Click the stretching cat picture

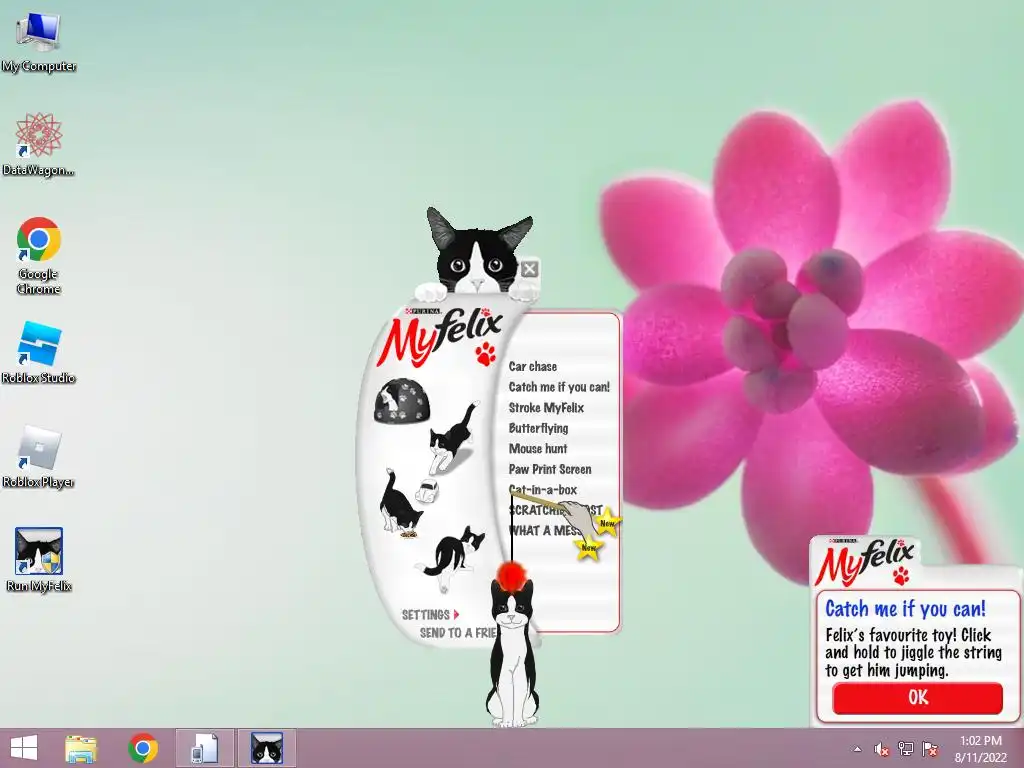[x=452, y=558]
